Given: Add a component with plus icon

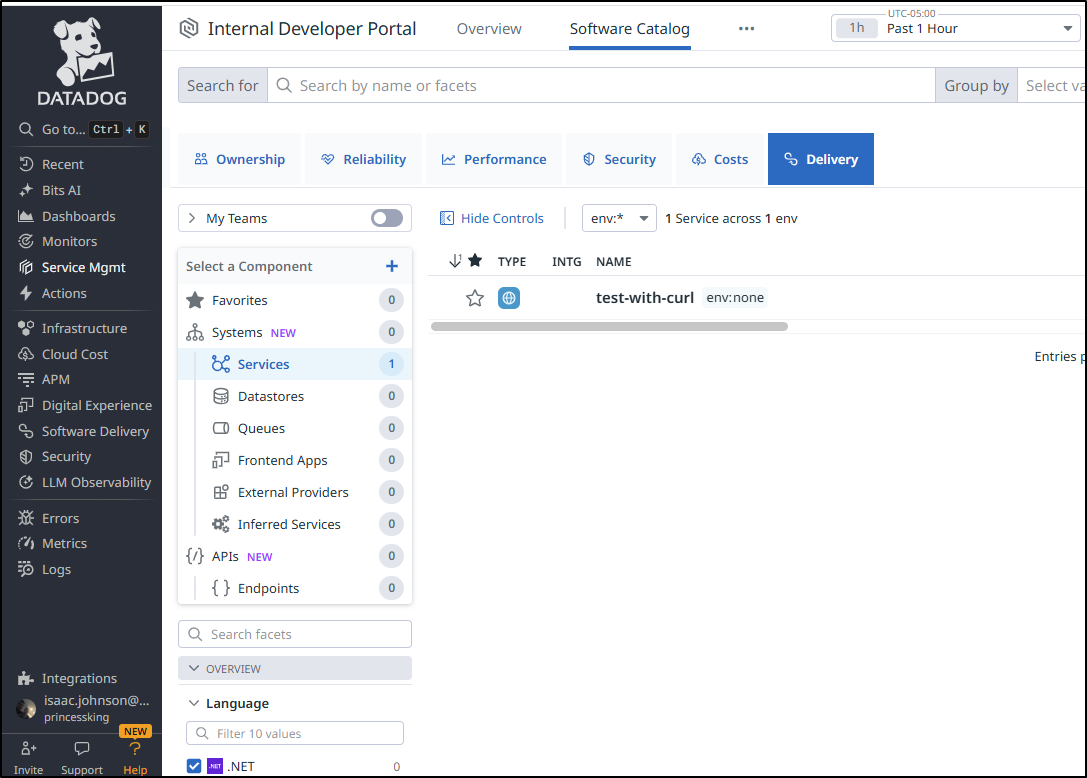Looking at the screenshot, I should (x=392, y=266).
